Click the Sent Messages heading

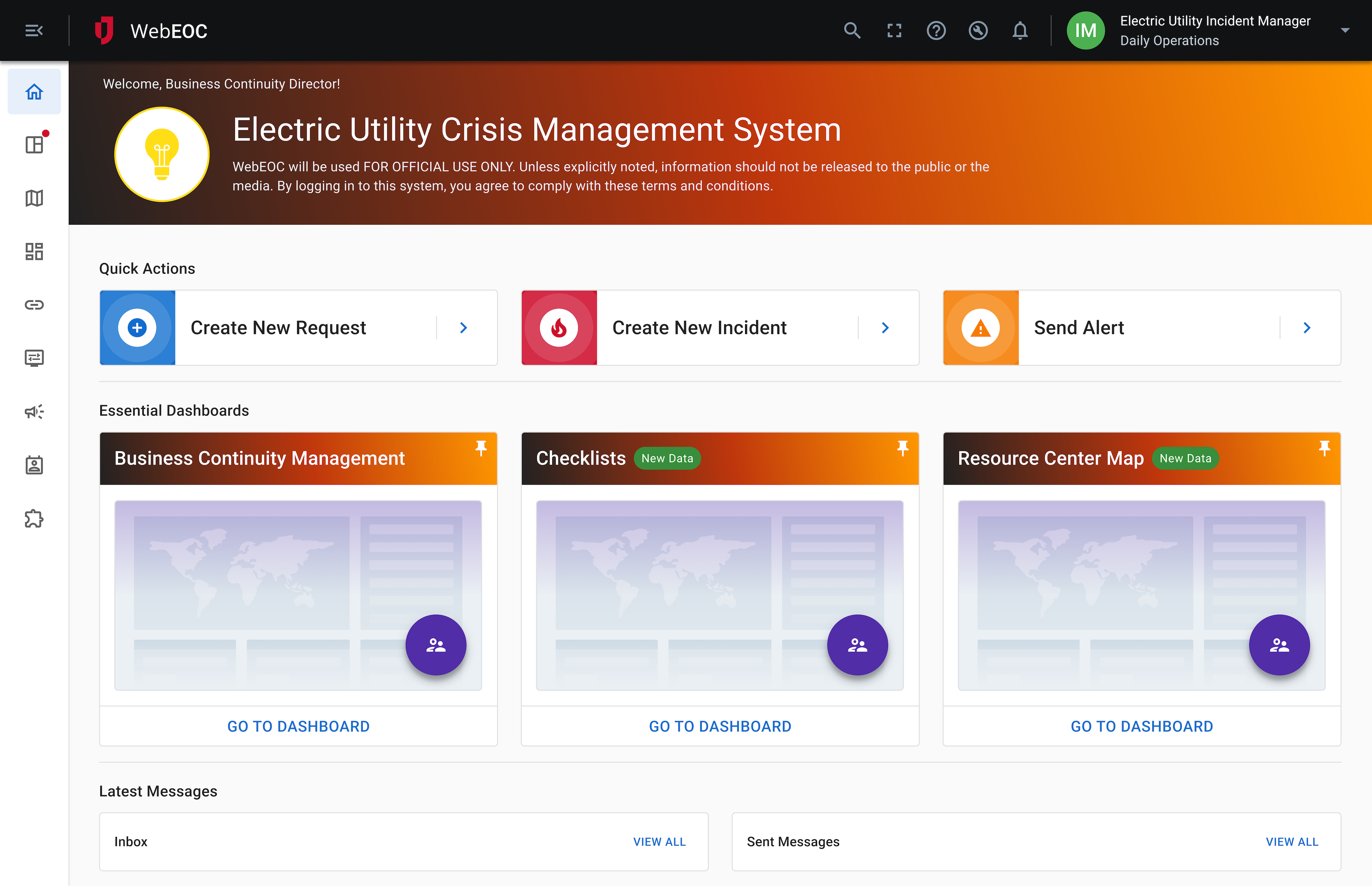point(793,842)
